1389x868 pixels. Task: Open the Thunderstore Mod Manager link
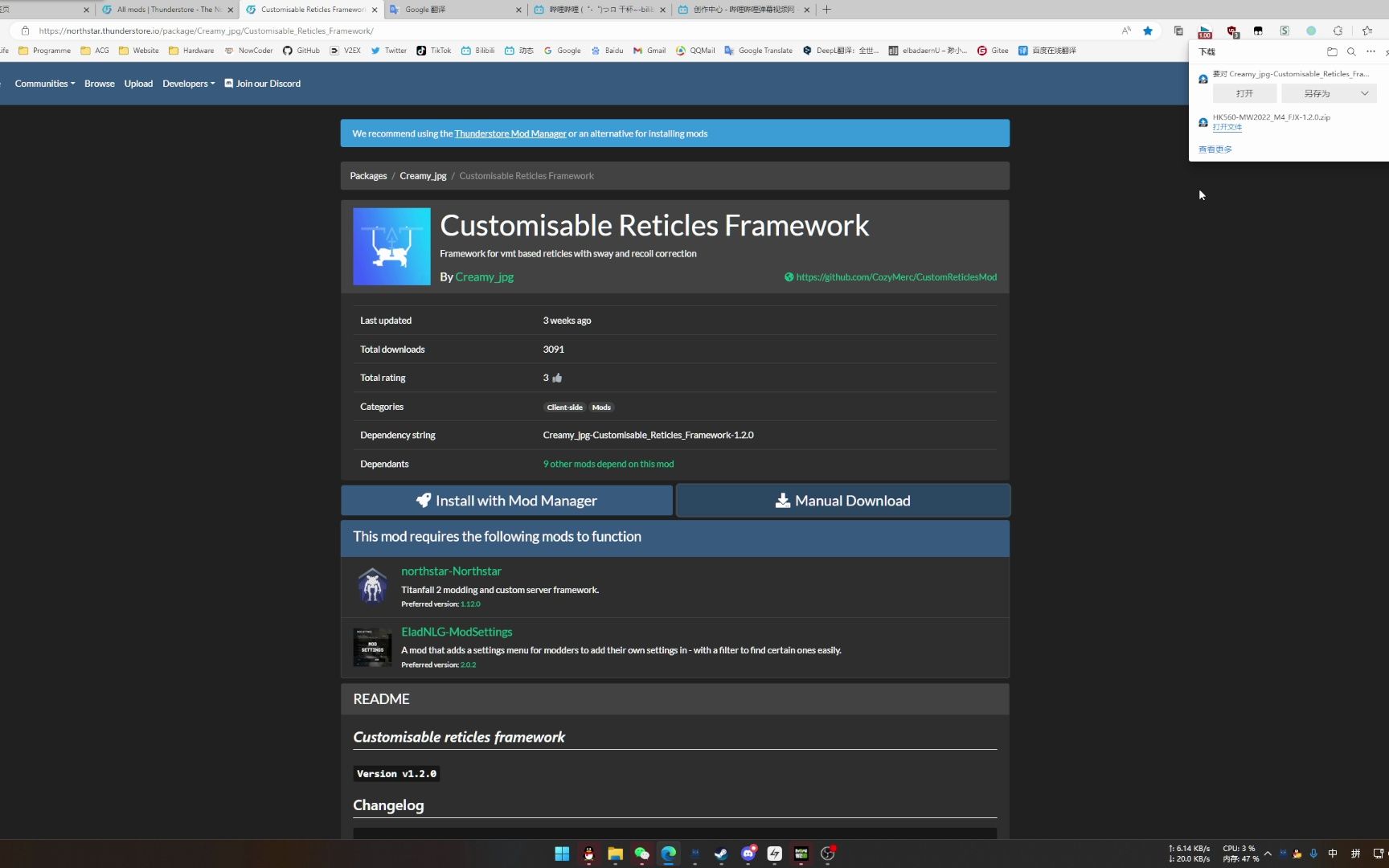510,133
